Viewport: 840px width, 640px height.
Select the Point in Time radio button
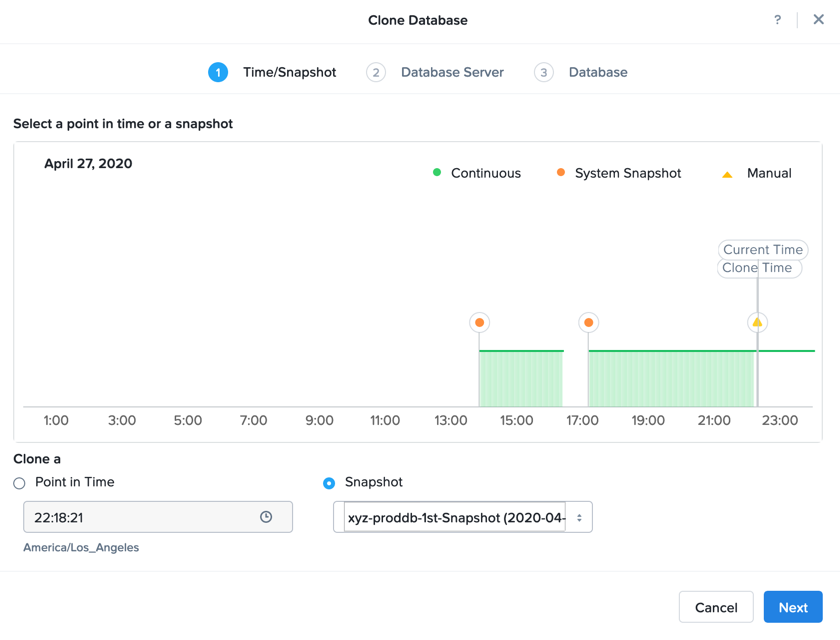coord(19,483)
